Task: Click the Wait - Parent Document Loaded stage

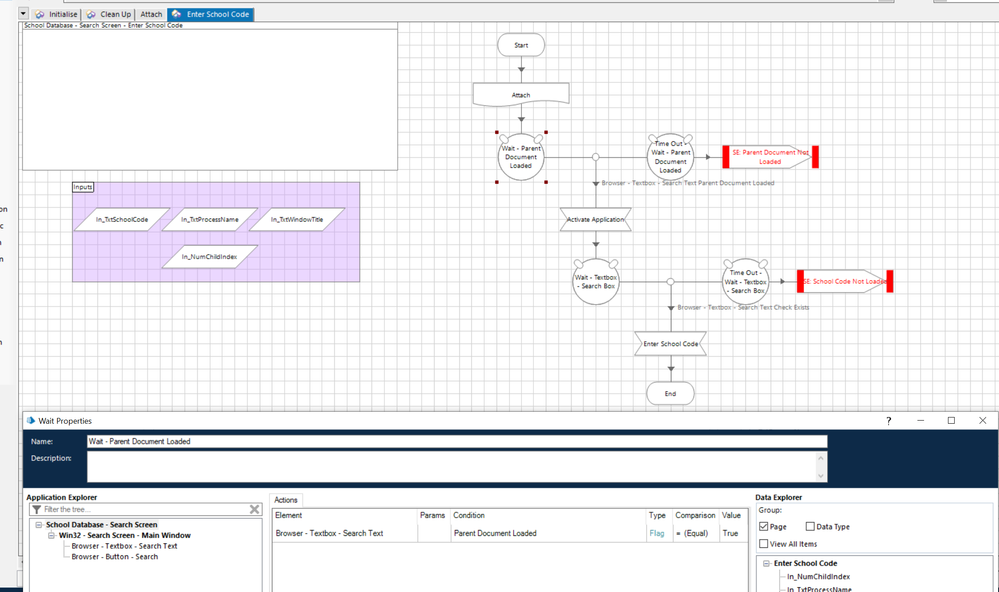Action: tap(520, 157)
